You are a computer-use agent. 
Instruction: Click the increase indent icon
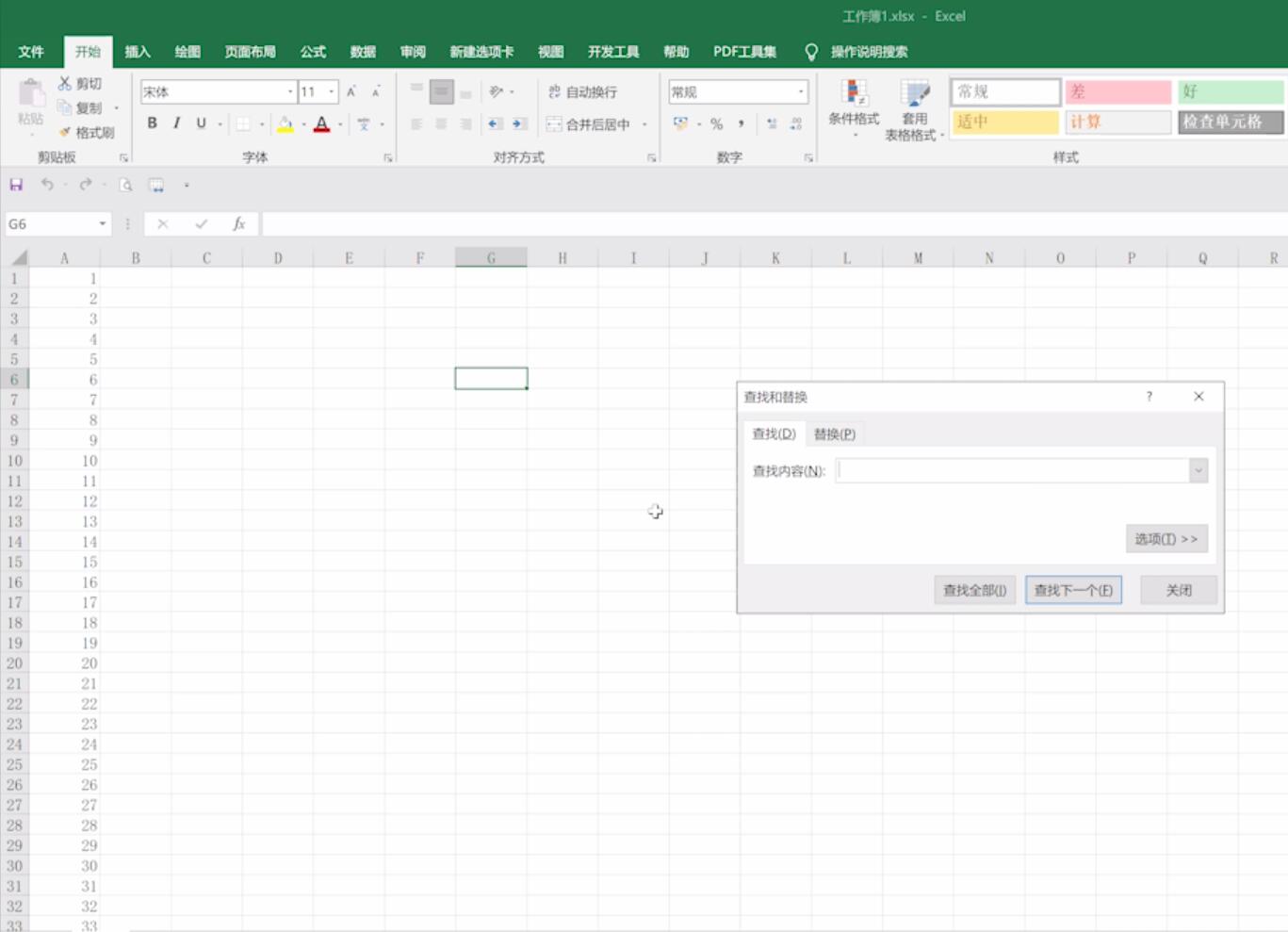pyautogui.click(x=518, y=123)
